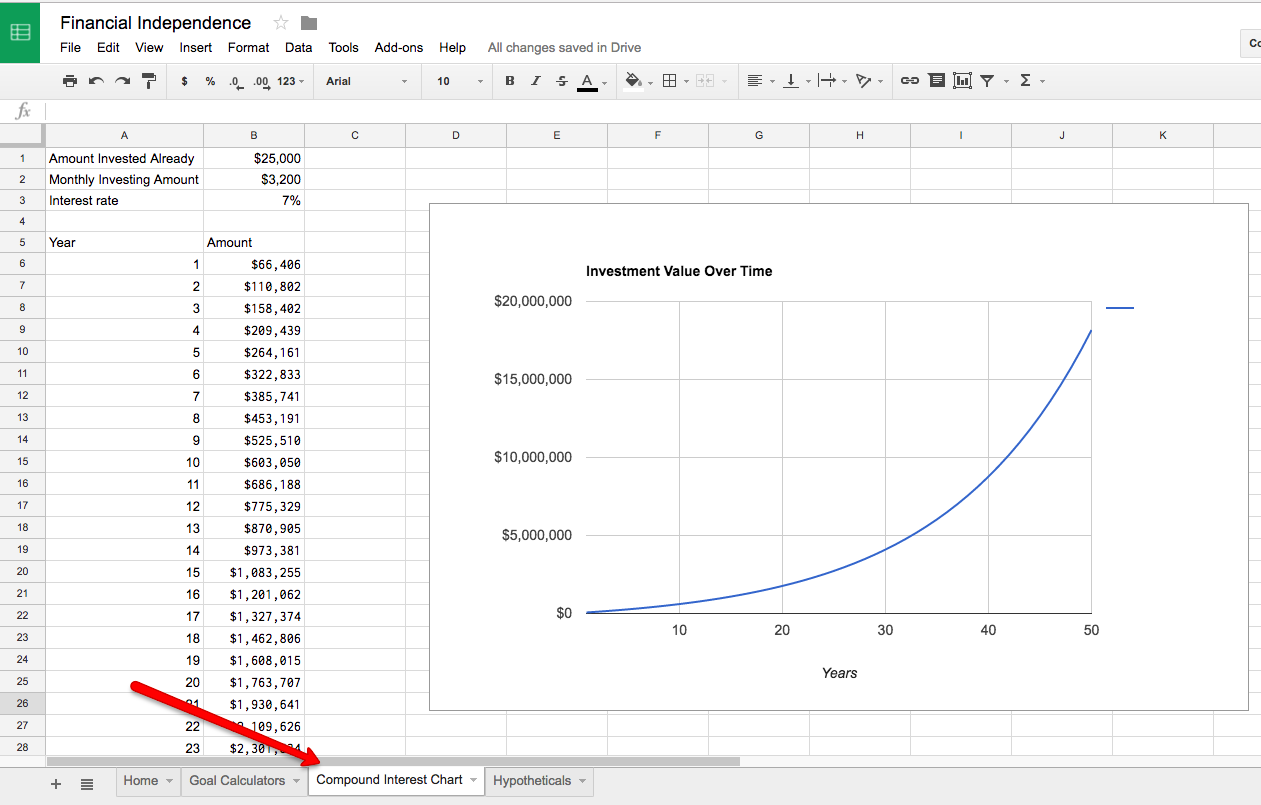Star the Financial Independence document
Image resolution: width=1261 pixels, height=805 pixels.
pyautogui.click(x=280, y=23)
